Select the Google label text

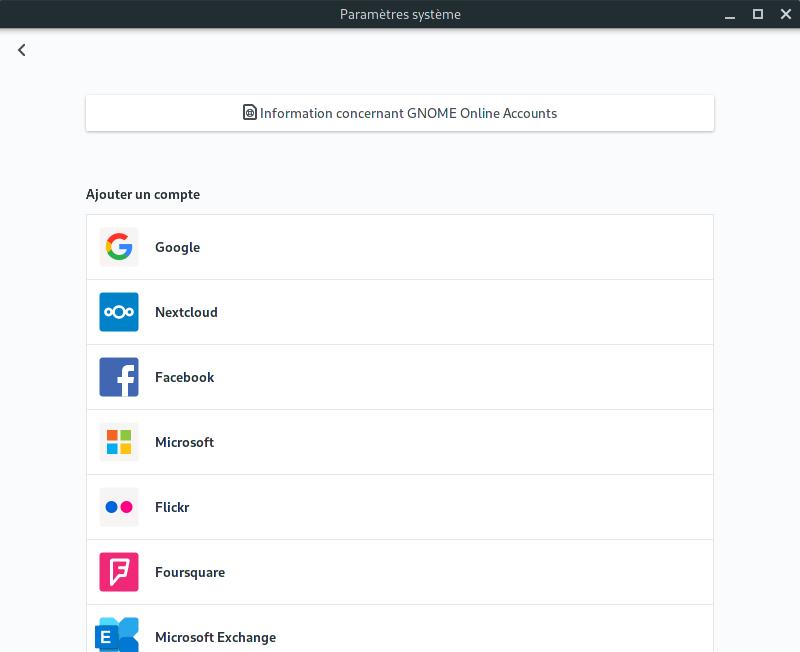pos(178,247)
